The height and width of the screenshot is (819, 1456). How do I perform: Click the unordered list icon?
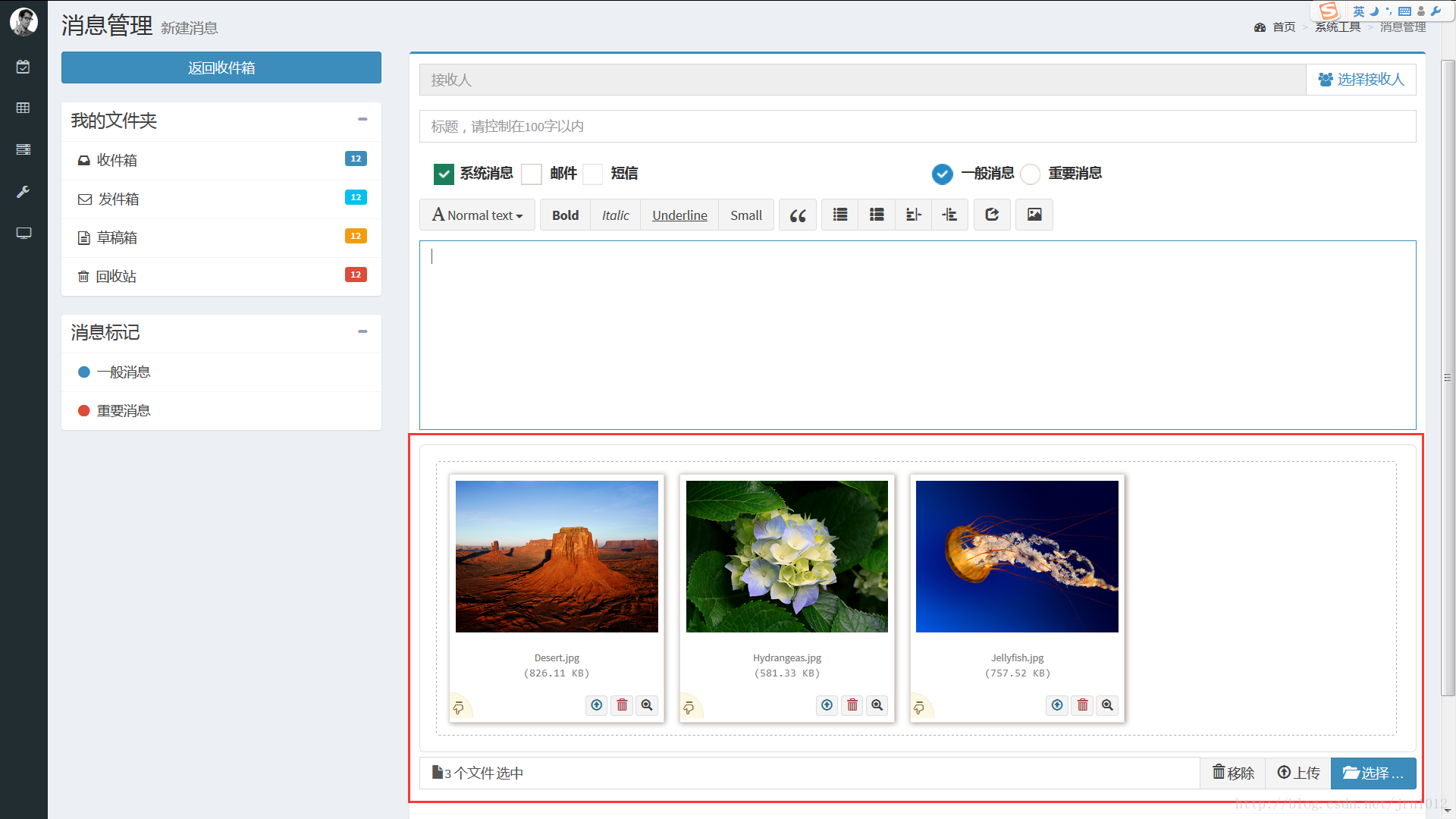[x=839, y=214]
